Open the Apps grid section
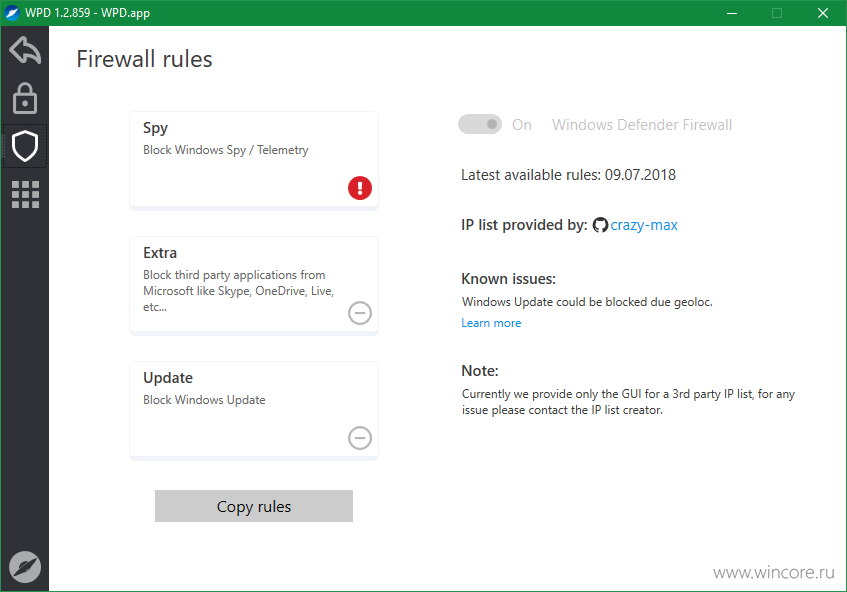Screen dimensions: 847x592 [25, 194]
